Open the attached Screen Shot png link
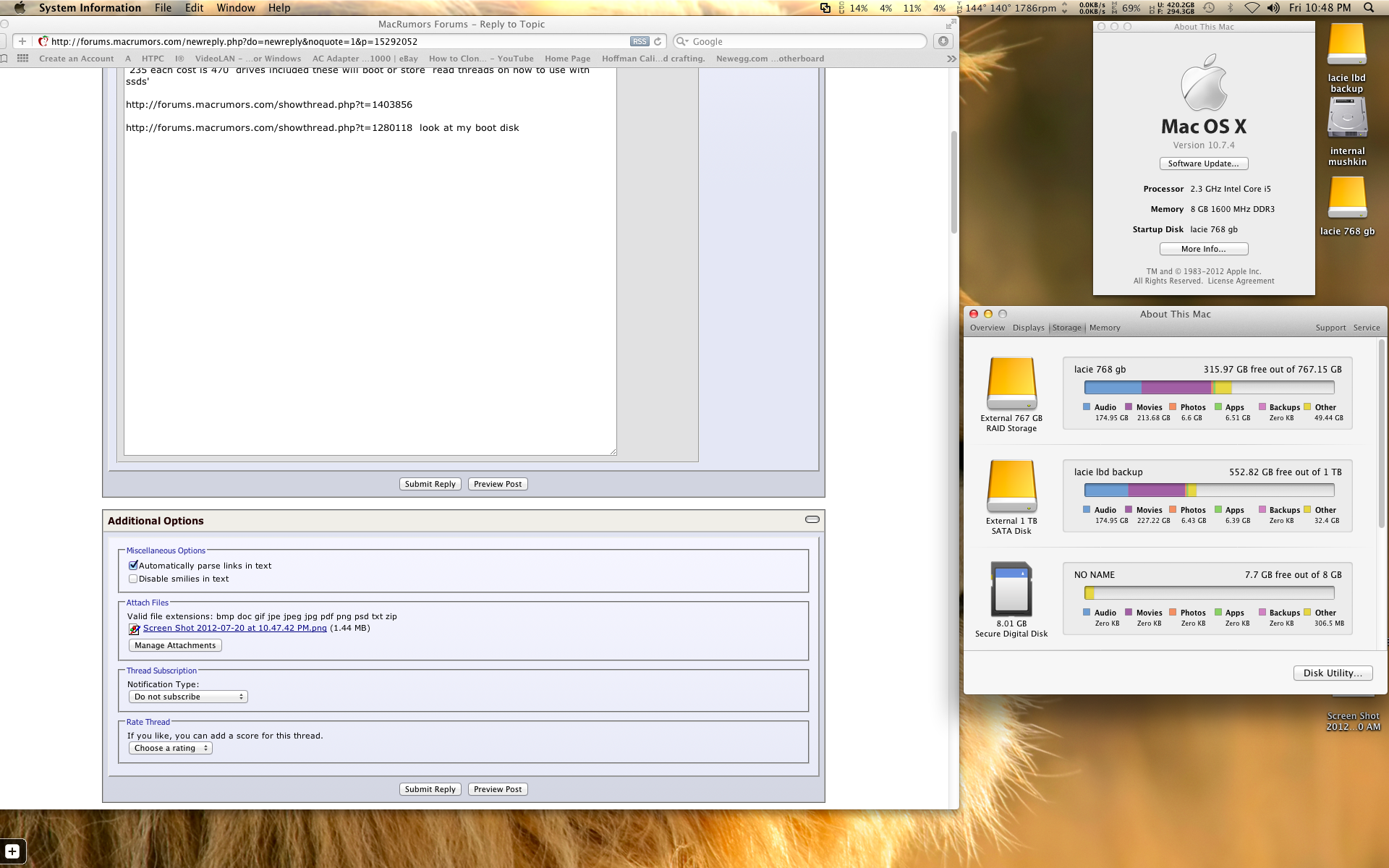The width and height of the screenshot is (1389, 868). click(x=234, y=628)
